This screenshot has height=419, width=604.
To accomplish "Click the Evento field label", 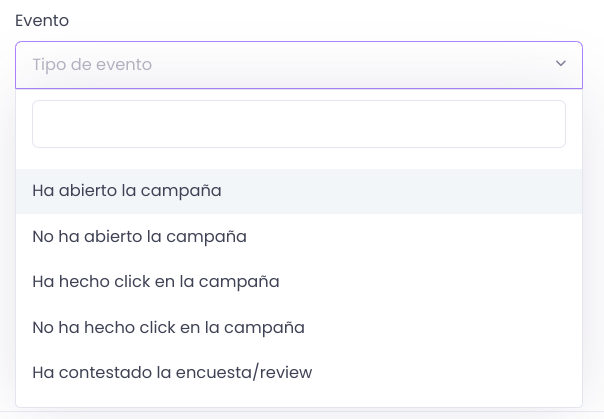I will 42,20.
